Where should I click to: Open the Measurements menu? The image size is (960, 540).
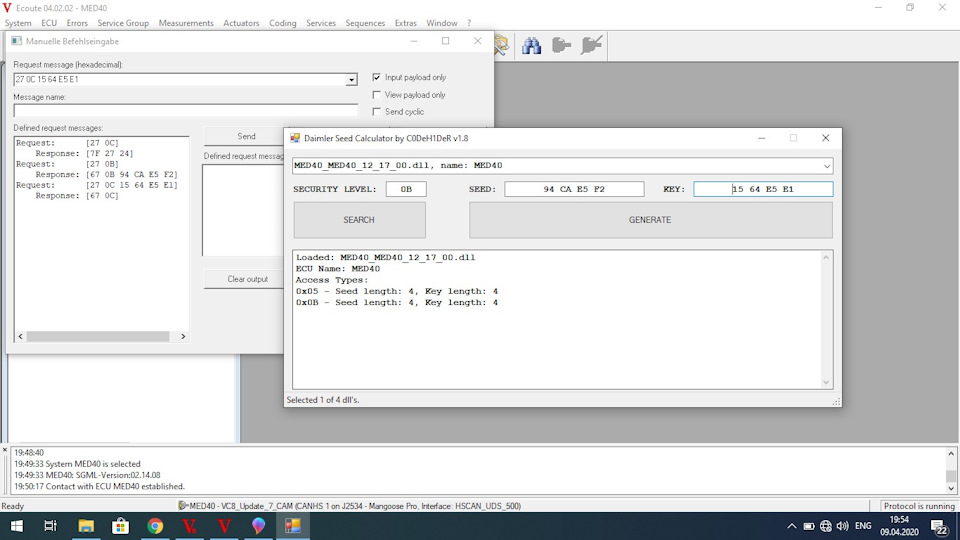point(186,23)
